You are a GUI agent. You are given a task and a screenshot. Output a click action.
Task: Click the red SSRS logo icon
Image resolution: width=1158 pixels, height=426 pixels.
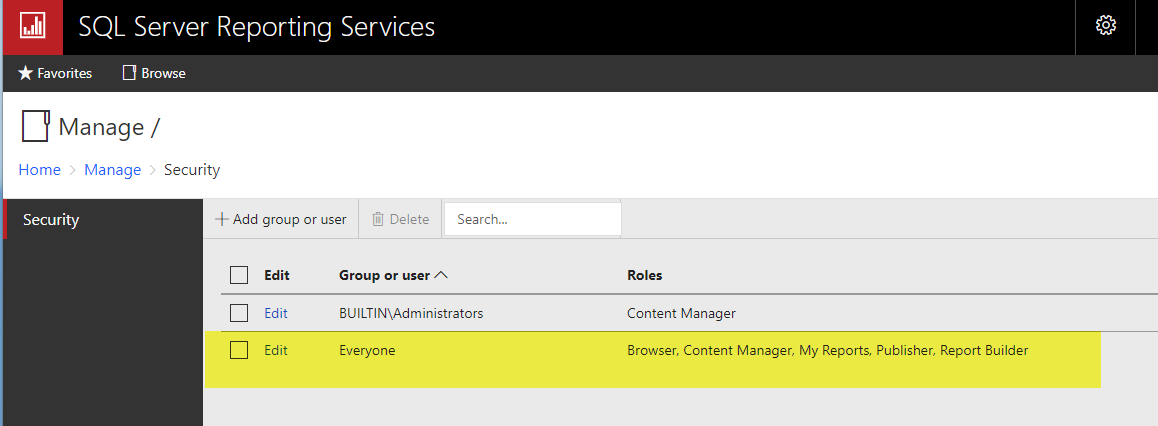(32, 27)
